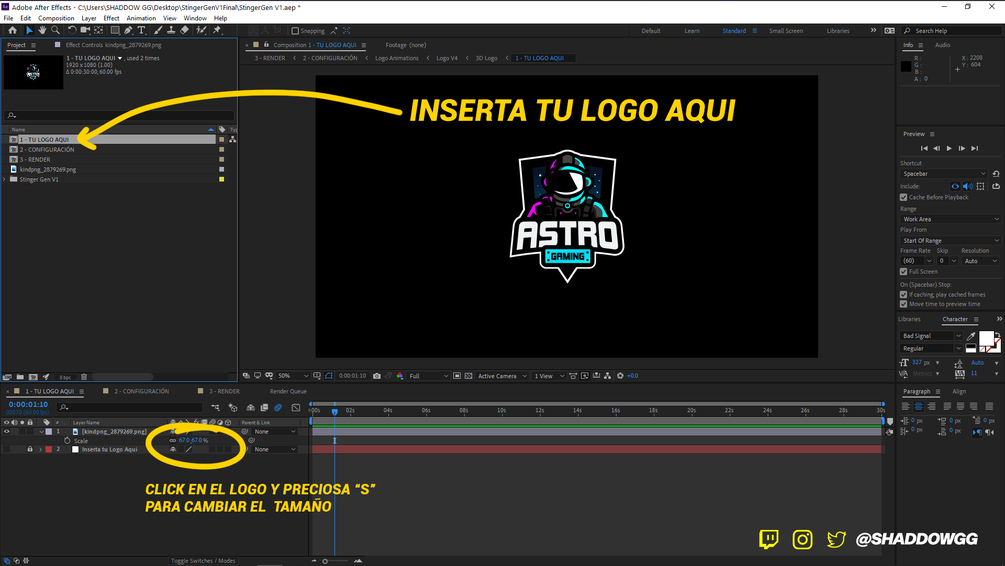The width and height of the screenshot is (1005, 566).
Task: Select the Zoom magnifier tool
Action: [x=55, y=30]
